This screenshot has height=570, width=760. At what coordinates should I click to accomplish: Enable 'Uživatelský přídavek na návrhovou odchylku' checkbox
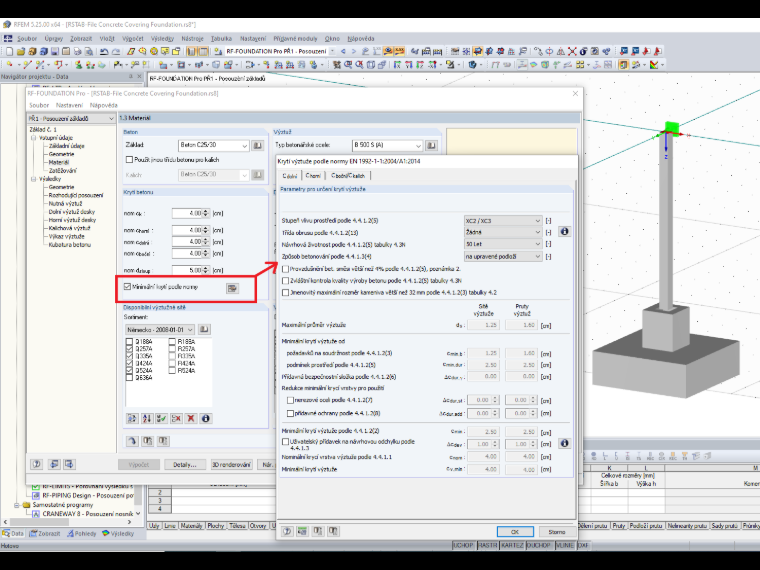pos(285,442)
